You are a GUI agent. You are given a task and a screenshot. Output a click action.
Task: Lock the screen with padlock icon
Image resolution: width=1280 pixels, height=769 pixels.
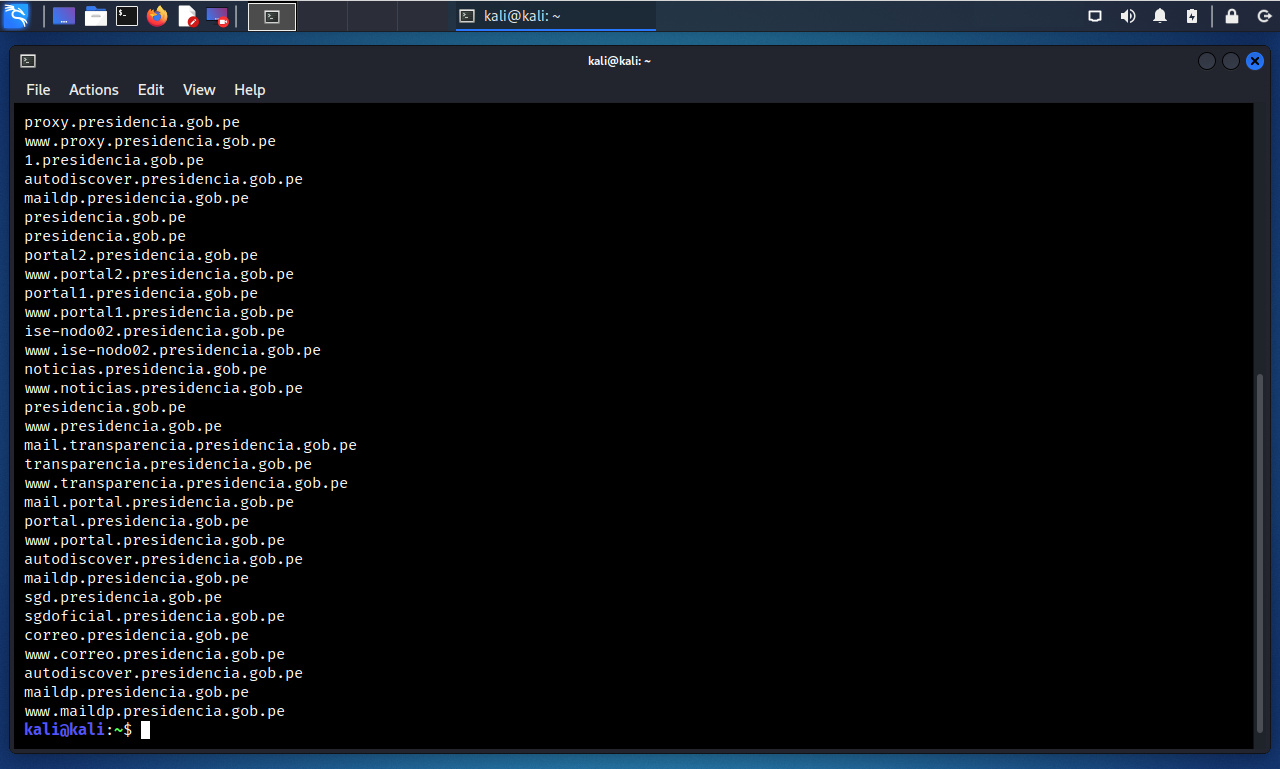[1232, 16]
